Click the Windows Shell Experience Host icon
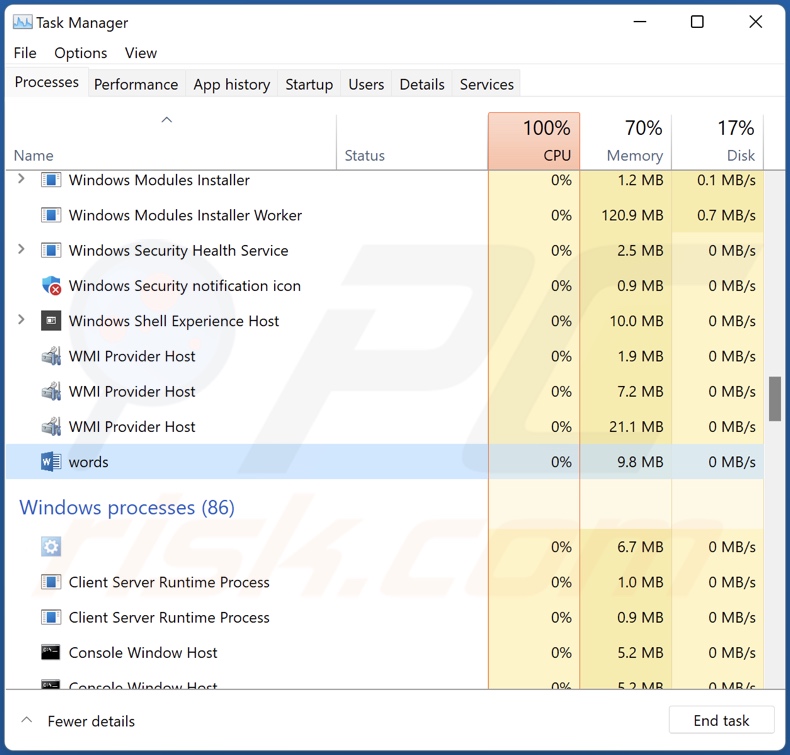This screenshot has height=755, width=790. (x=51, y=321)
